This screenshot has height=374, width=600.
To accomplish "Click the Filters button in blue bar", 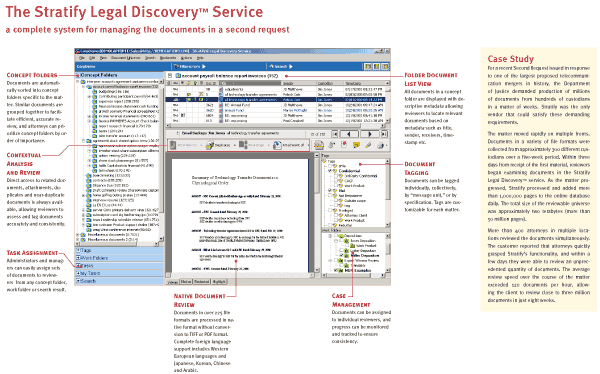I will [190, 67].
